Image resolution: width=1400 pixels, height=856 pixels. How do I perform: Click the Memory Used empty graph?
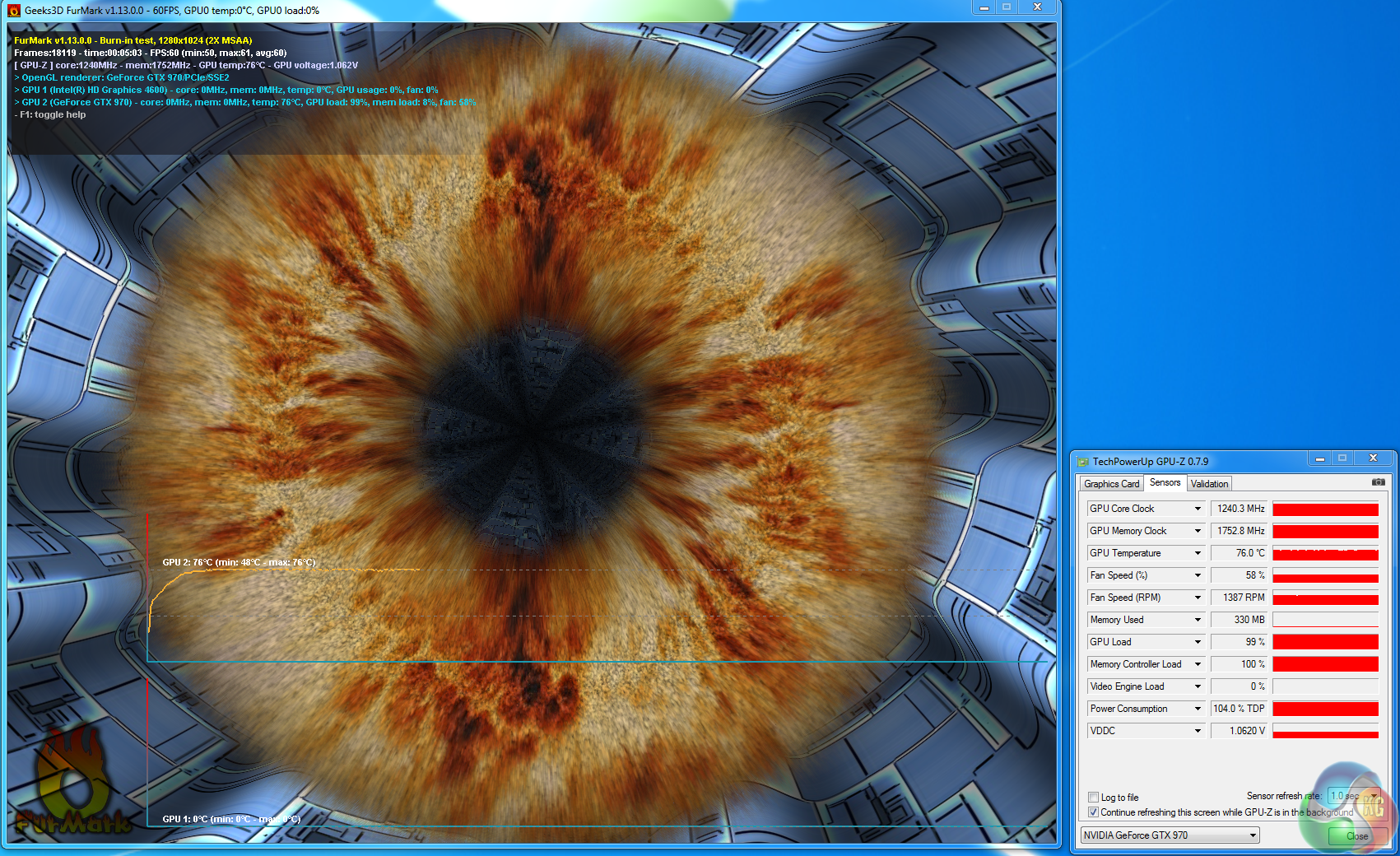(1325, 620)
